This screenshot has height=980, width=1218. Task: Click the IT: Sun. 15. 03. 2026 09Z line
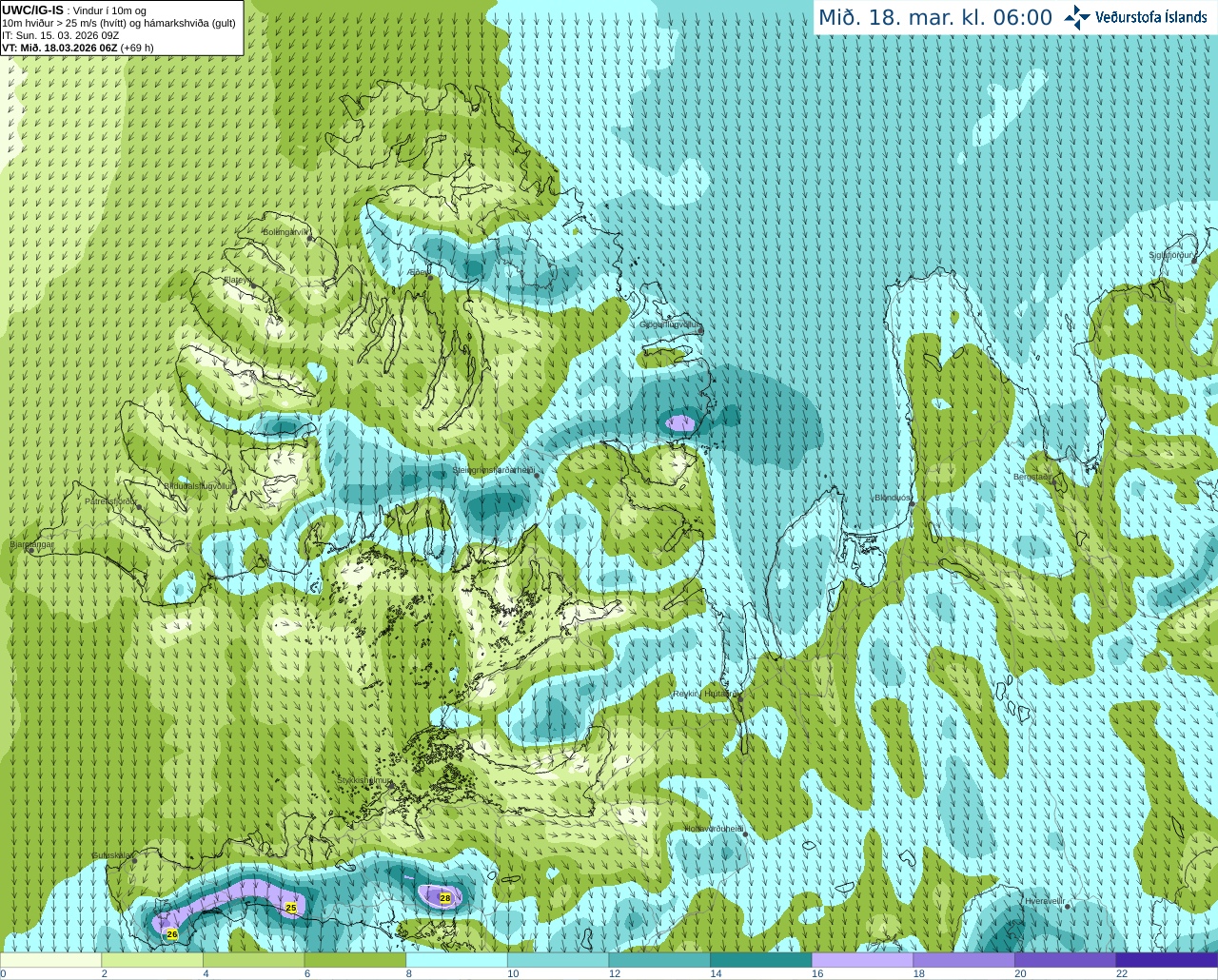tap(60, 35)
